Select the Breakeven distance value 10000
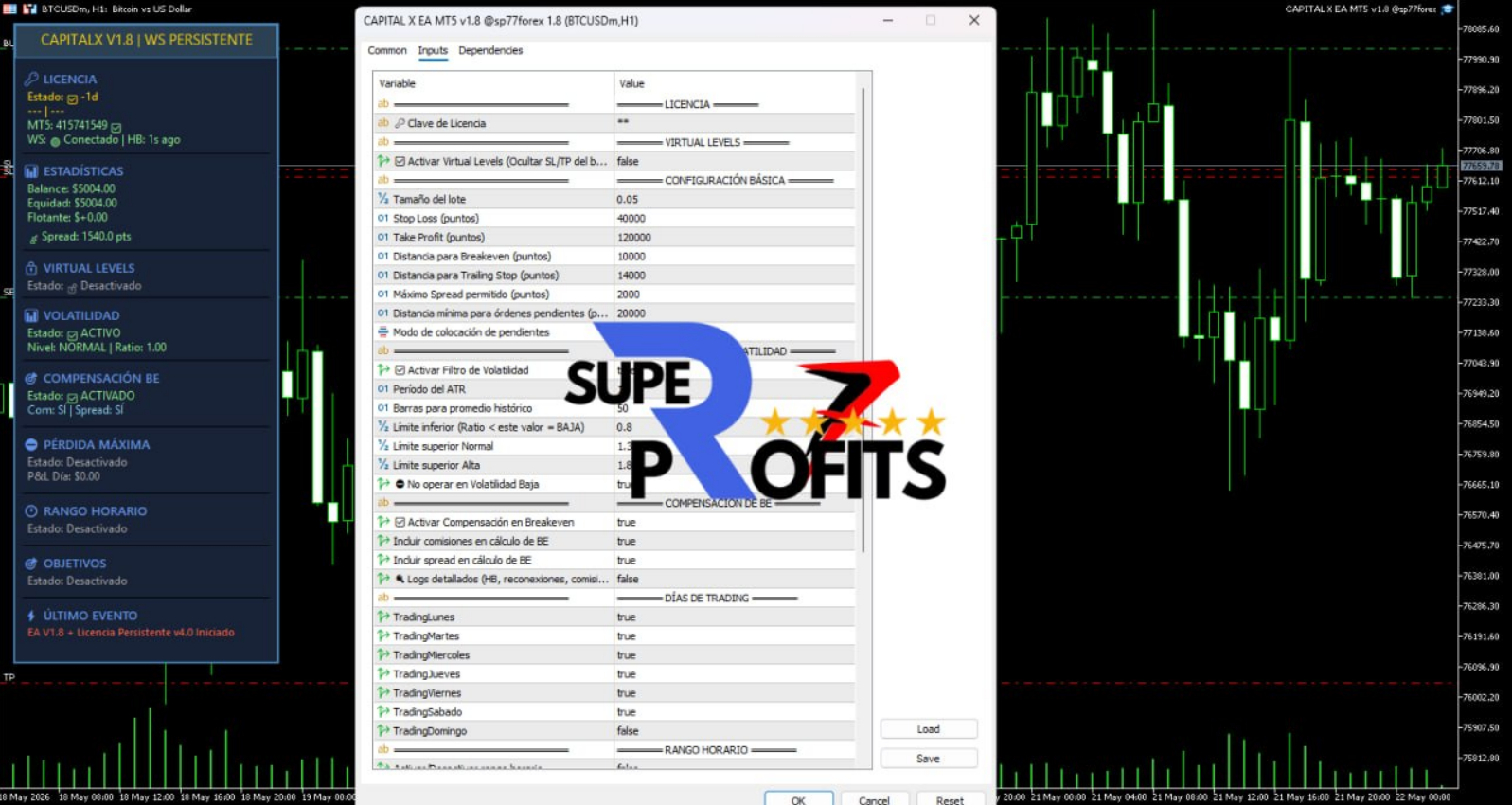The width and height of the screenshot is (1512, 805). [x=735, y=256]
